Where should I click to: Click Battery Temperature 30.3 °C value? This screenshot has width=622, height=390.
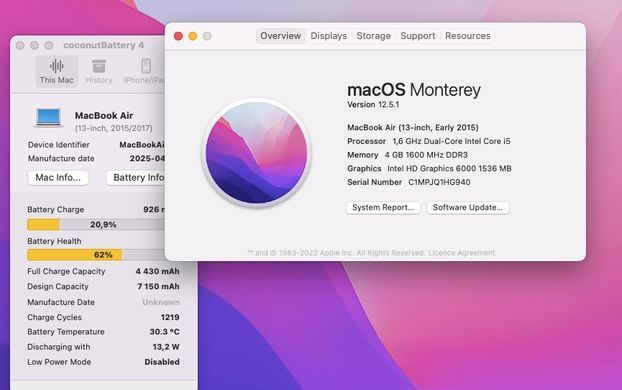click(x=164, y=332)
